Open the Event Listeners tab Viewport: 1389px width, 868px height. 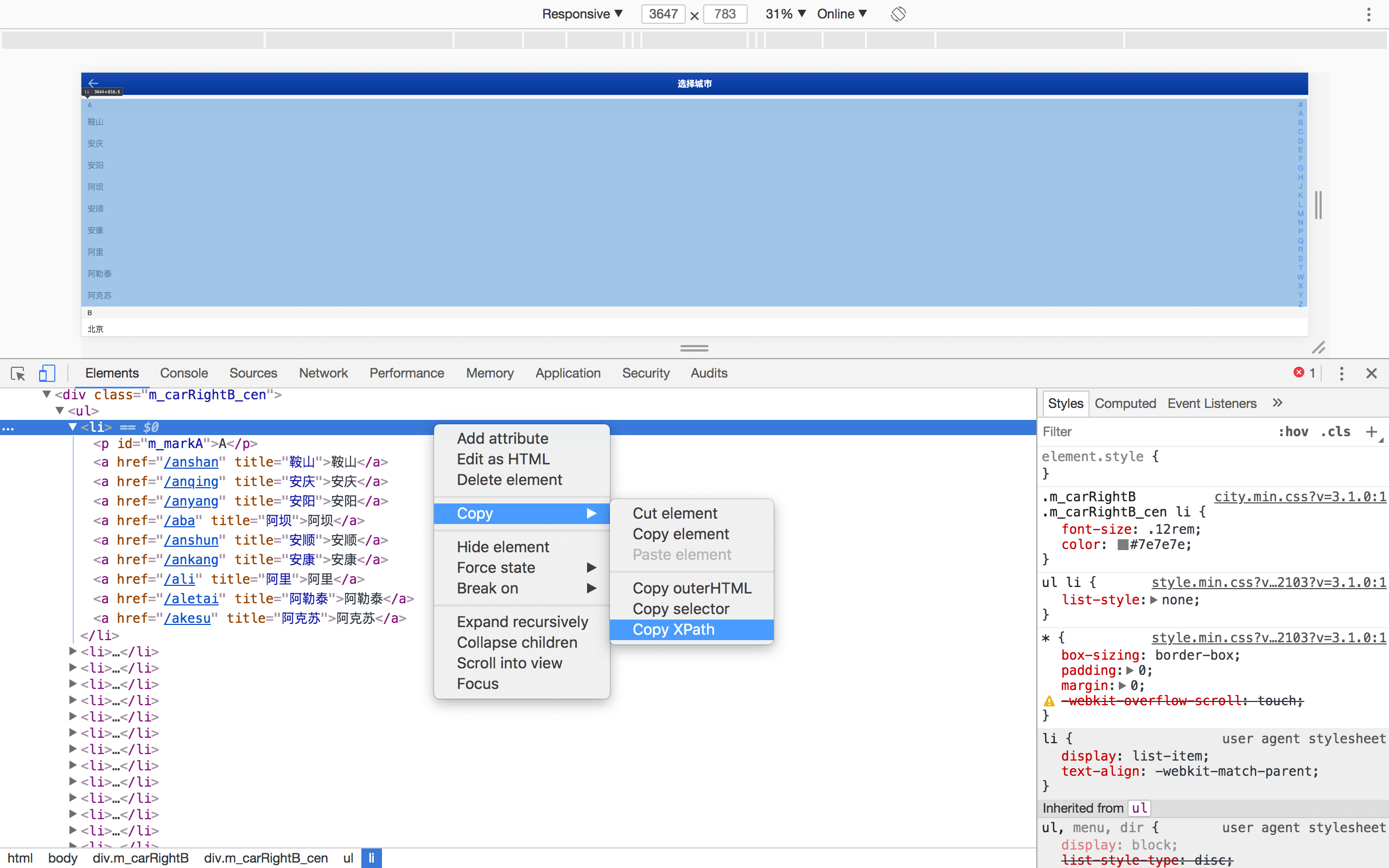click(x=1212, y=404)
